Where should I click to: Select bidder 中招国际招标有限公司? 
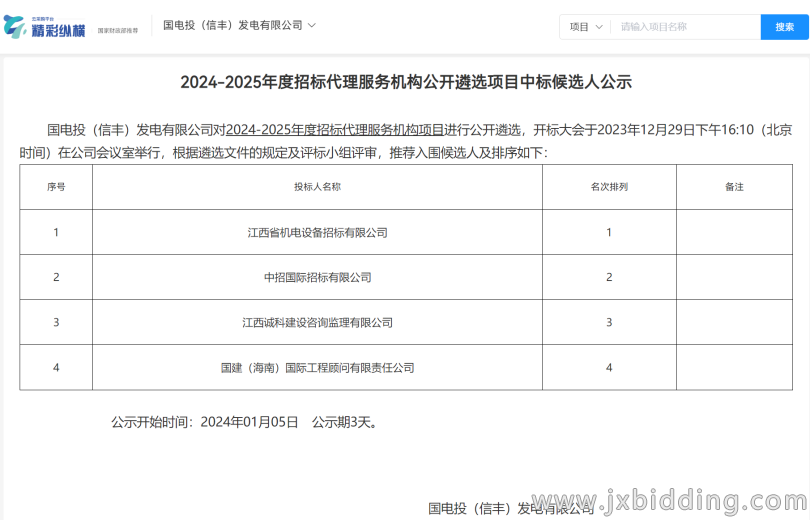tap(317, 277)
